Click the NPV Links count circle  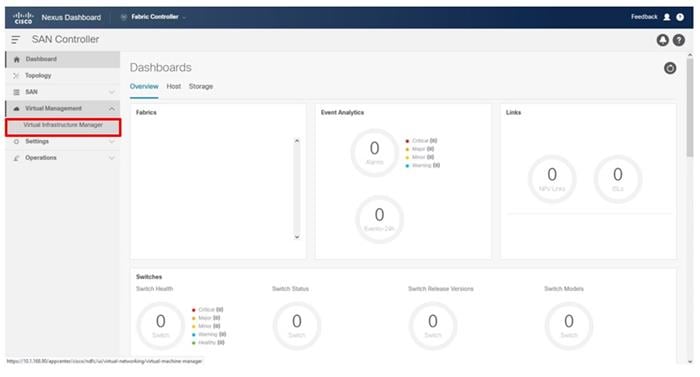552,179
